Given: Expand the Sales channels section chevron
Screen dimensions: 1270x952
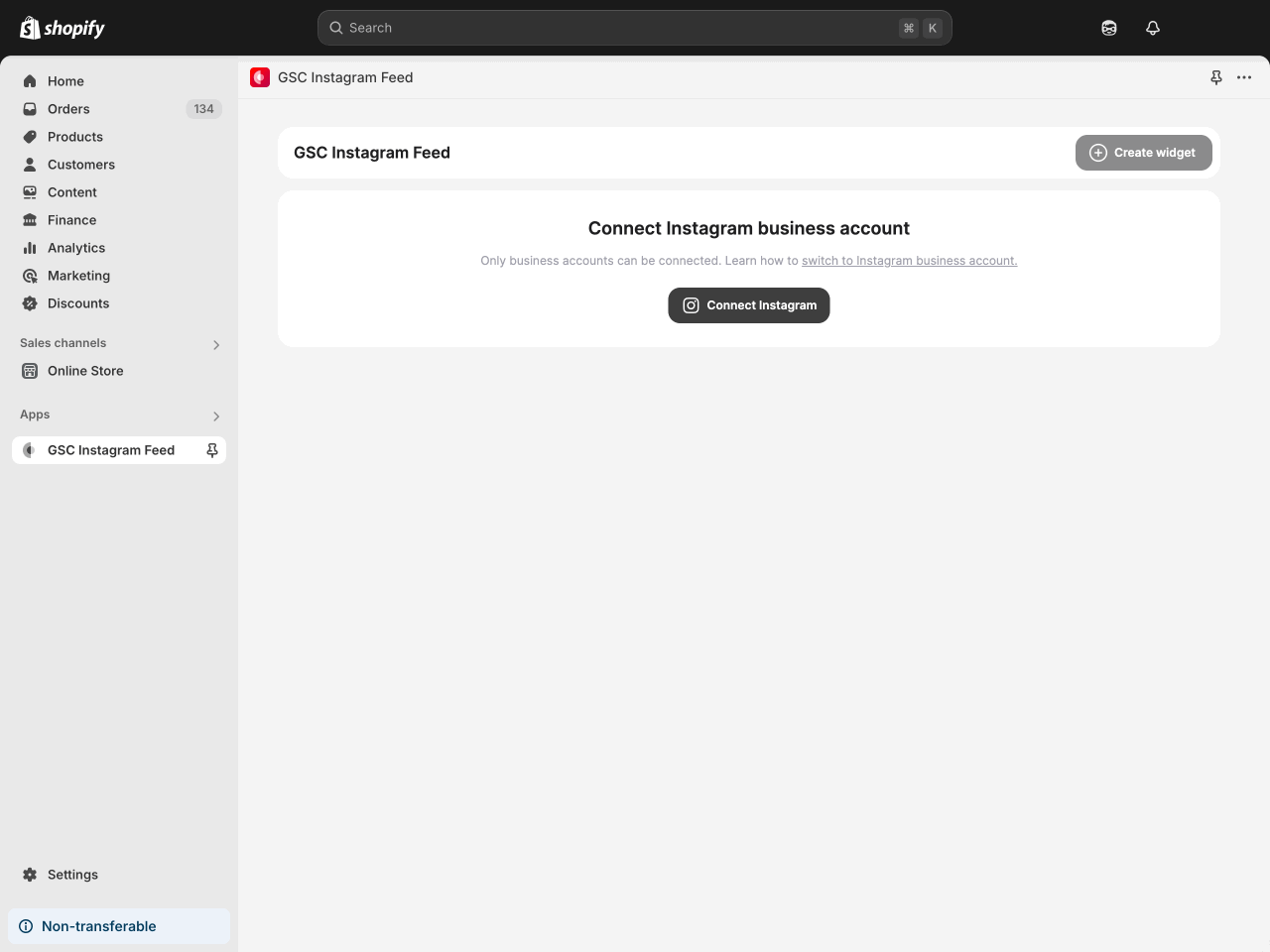Looking at the screenshot, I should (x=216, y=344).
